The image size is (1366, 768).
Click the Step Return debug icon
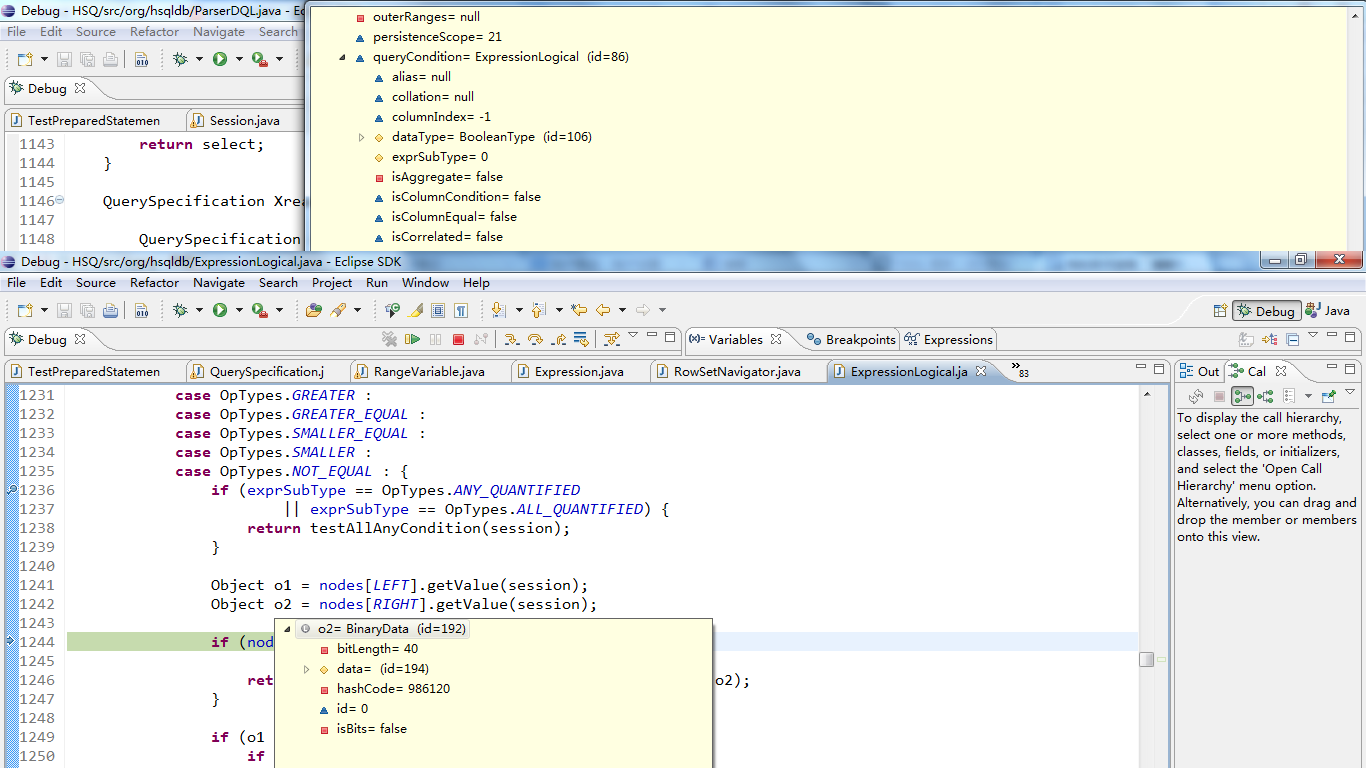coord(559,339)
